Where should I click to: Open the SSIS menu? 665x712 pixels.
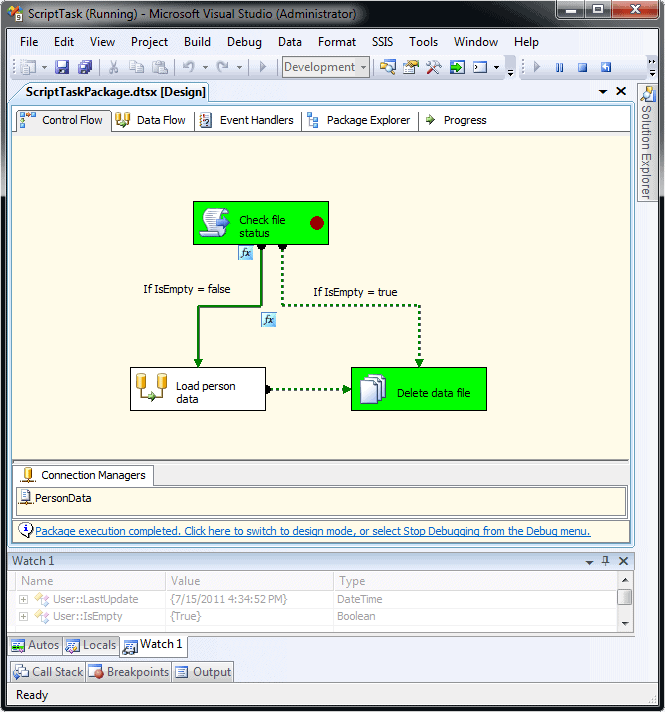[382, 42]
